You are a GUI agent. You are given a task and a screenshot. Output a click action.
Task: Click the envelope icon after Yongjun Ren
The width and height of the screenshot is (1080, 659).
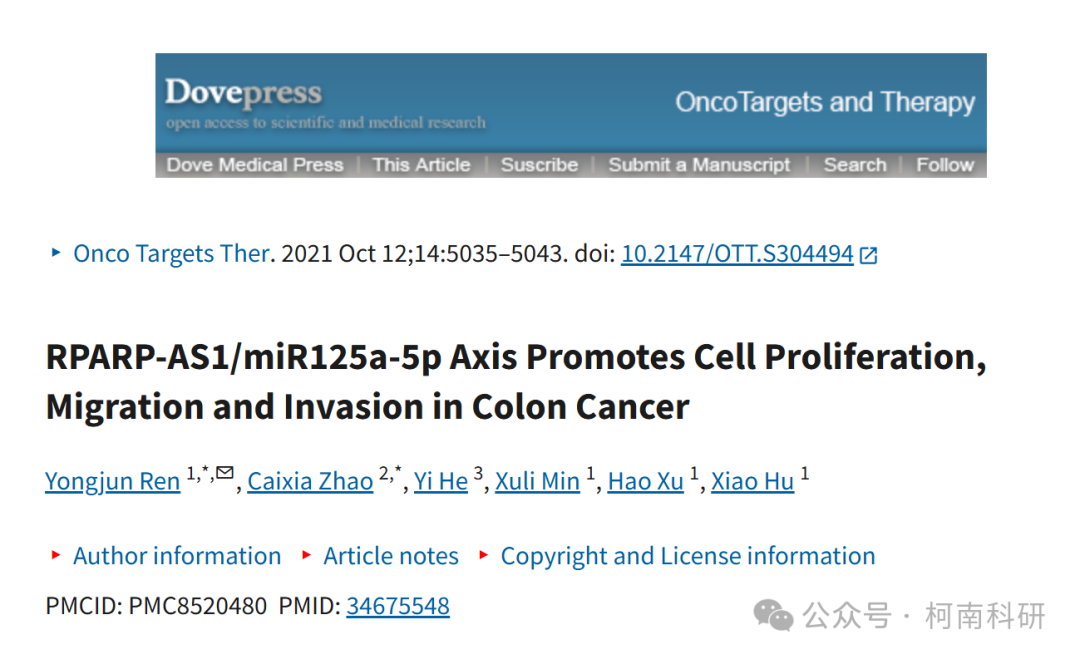pyautogui.click(x=225, y=472)
